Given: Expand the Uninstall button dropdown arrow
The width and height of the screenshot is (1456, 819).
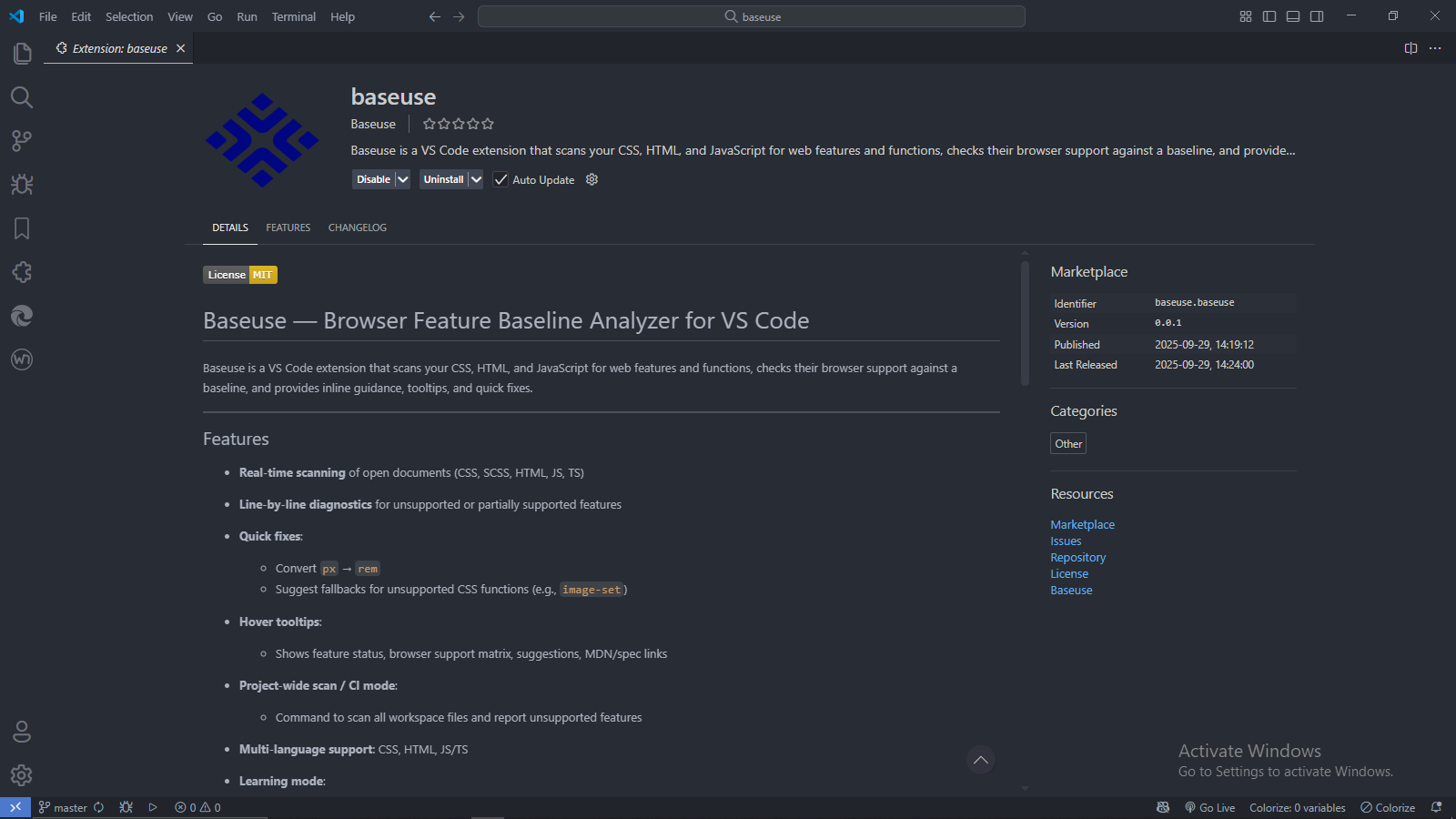Looking at the screenshot, I should (x=476, y=179).
